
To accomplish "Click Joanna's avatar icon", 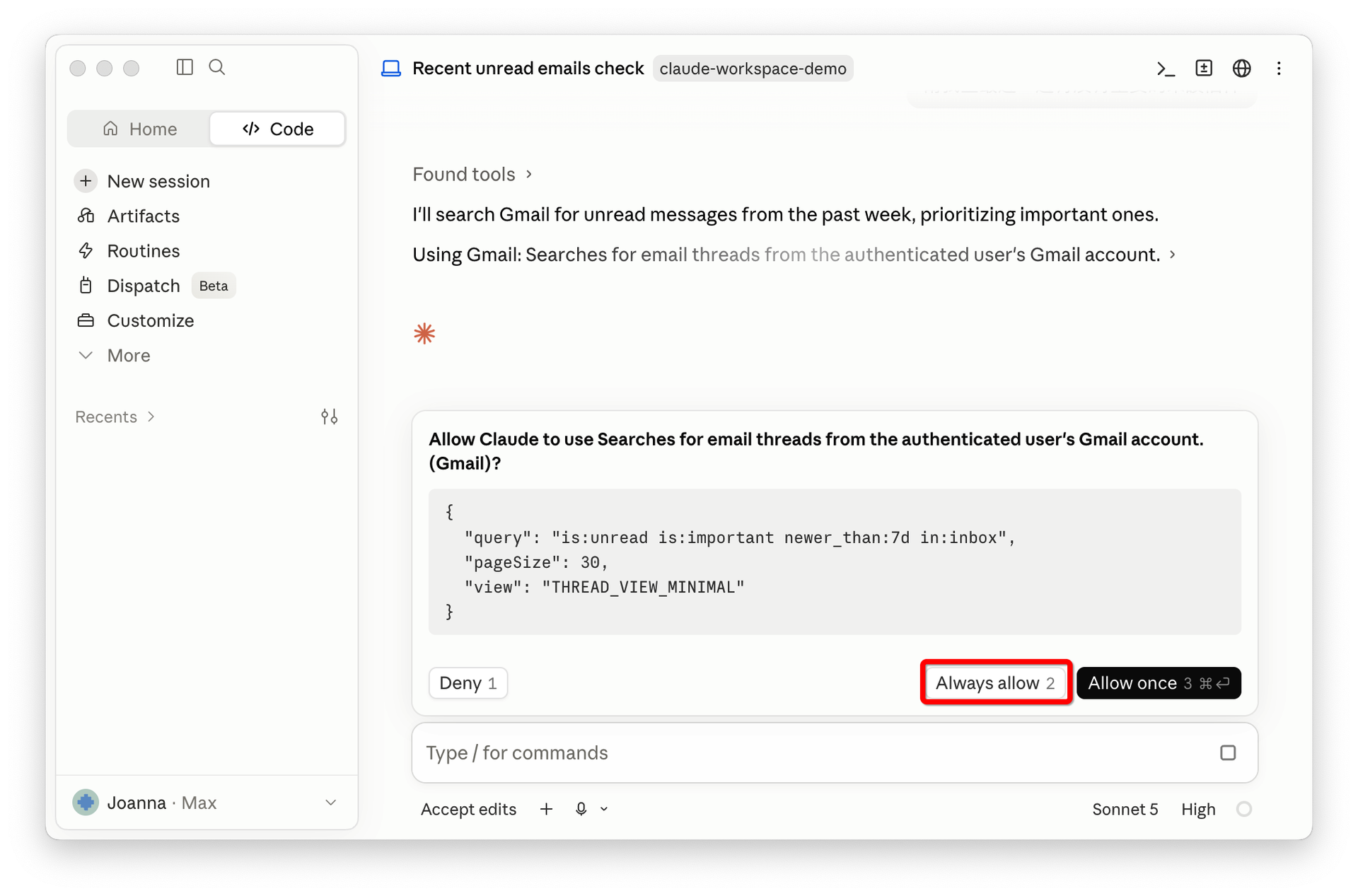I will (86, 803).
